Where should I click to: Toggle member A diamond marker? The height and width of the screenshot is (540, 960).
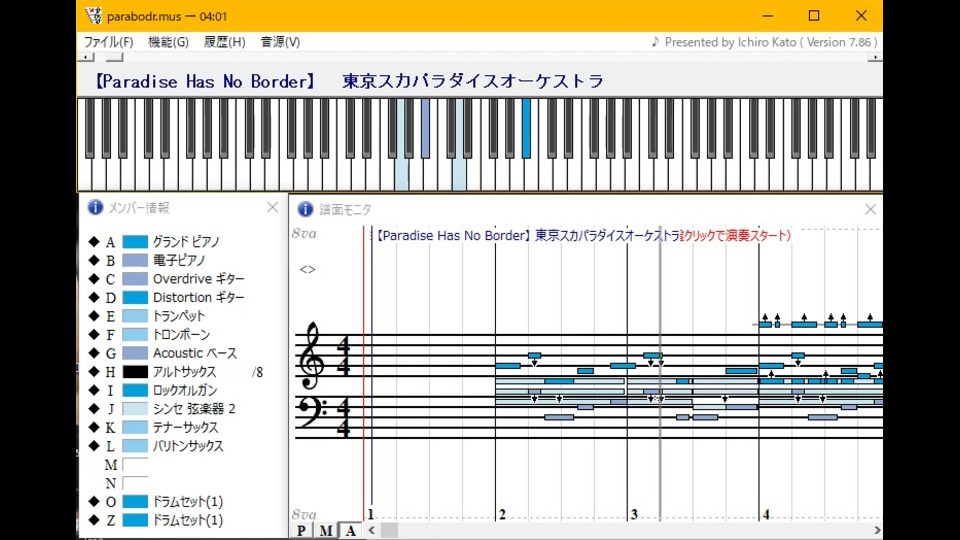click(94, 241)
